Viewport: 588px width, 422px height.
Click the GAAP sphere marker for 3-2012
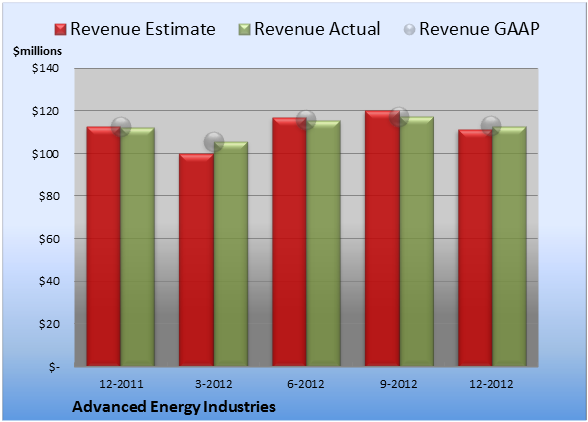[x=214, y=142]
